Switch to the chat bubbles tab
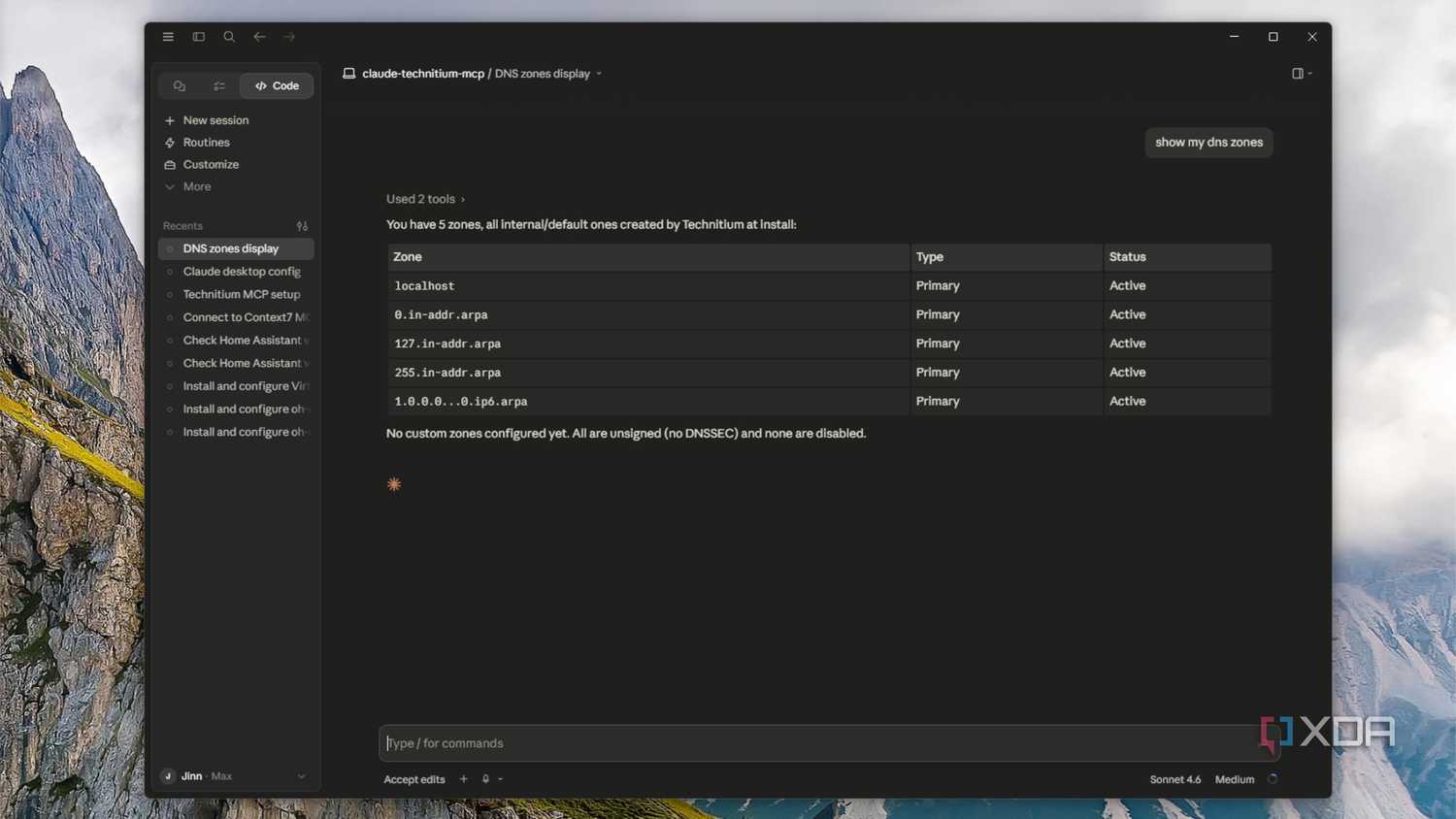Viewport: 1456px width, 819px height. [x=180, y=86]
